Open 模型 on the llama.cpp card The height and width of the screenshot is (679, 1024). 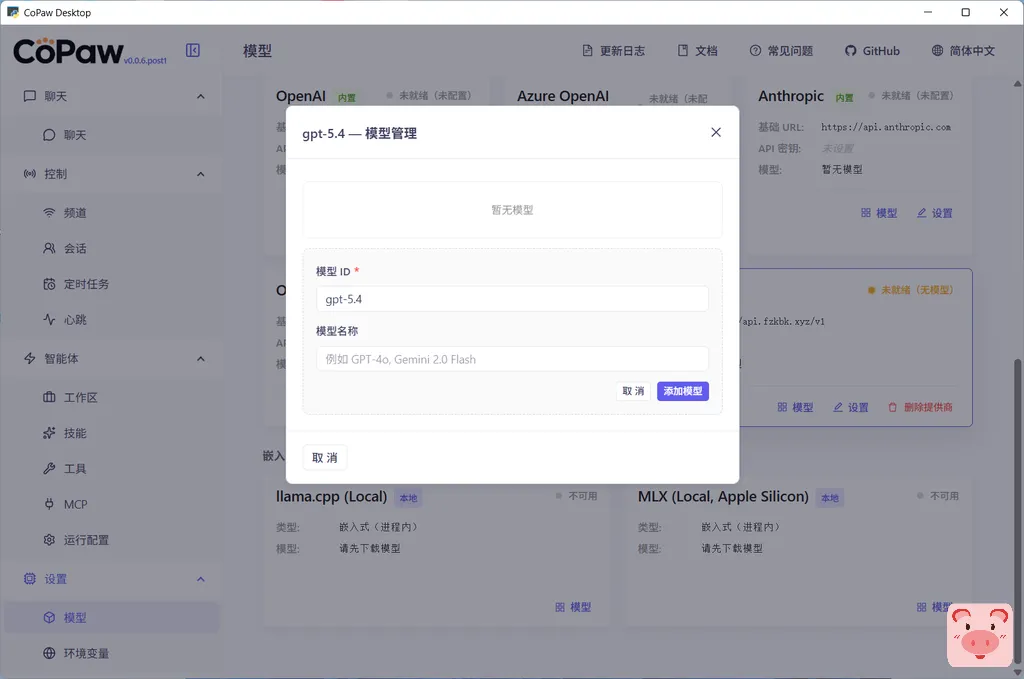[x=573, y=607]
